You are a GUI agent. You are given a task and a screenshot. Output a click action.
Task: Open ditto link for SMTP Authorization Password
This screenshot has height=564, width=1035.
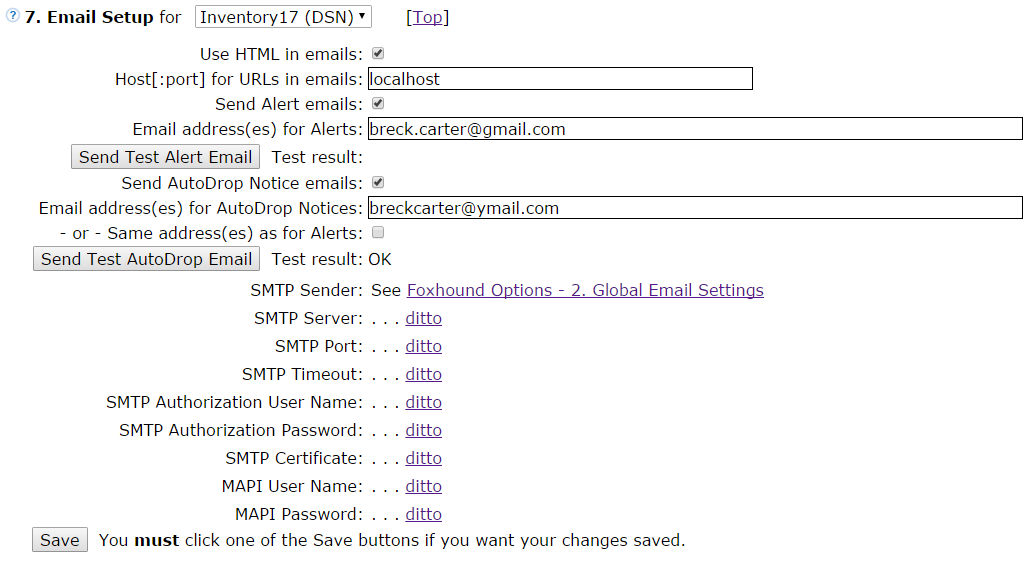pyautogui.click(x=423, y=430)
